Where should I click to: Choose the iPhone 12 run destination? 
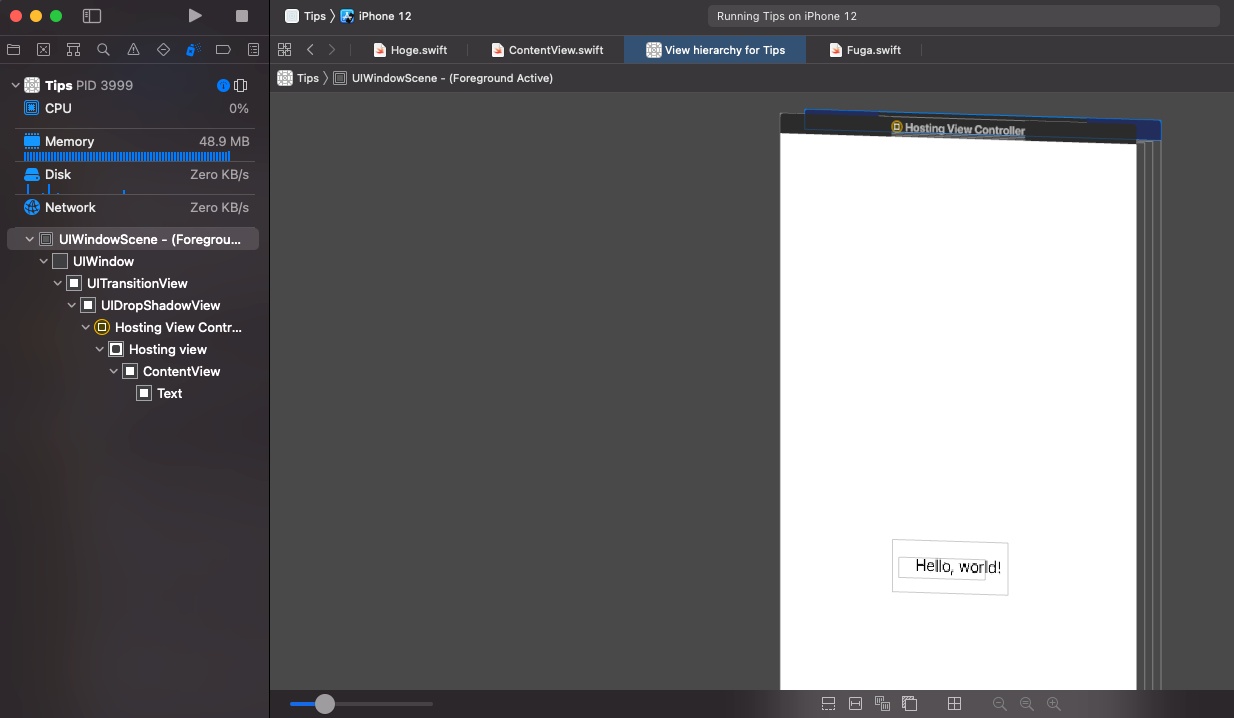(375, 16)
